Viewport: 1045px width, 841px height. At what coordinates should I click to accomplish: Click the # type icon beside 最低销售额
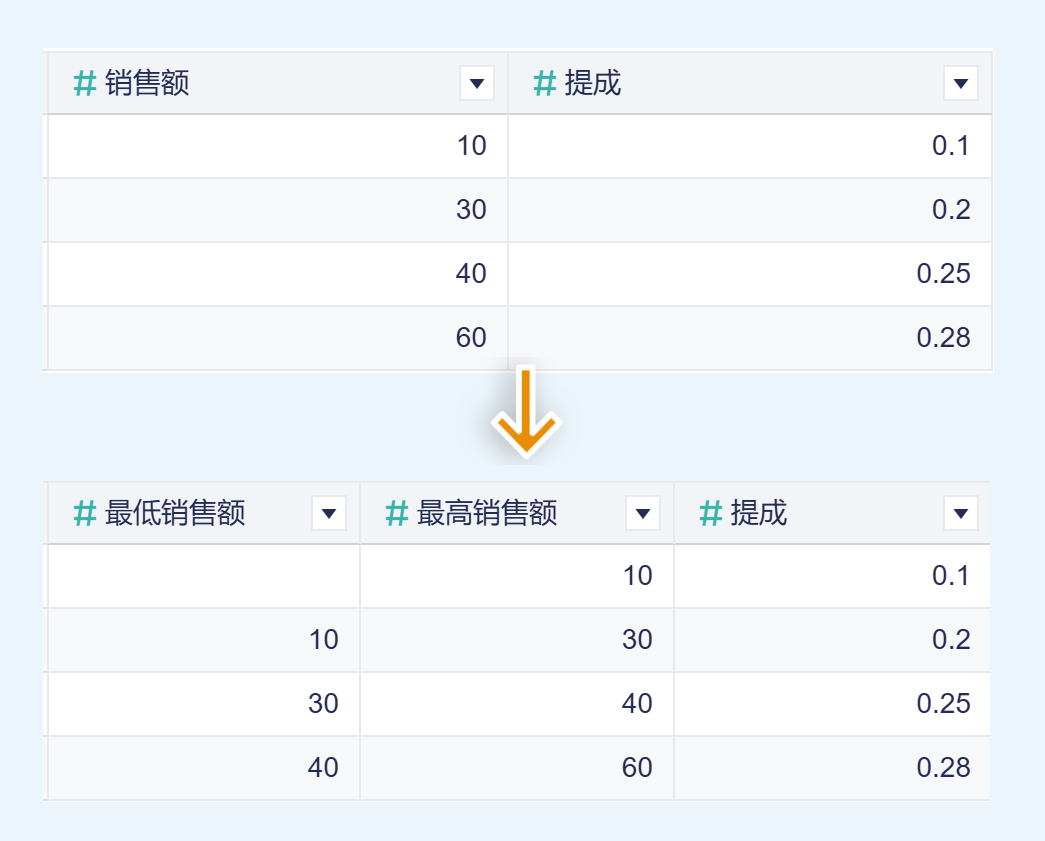(x=85, y=514)
